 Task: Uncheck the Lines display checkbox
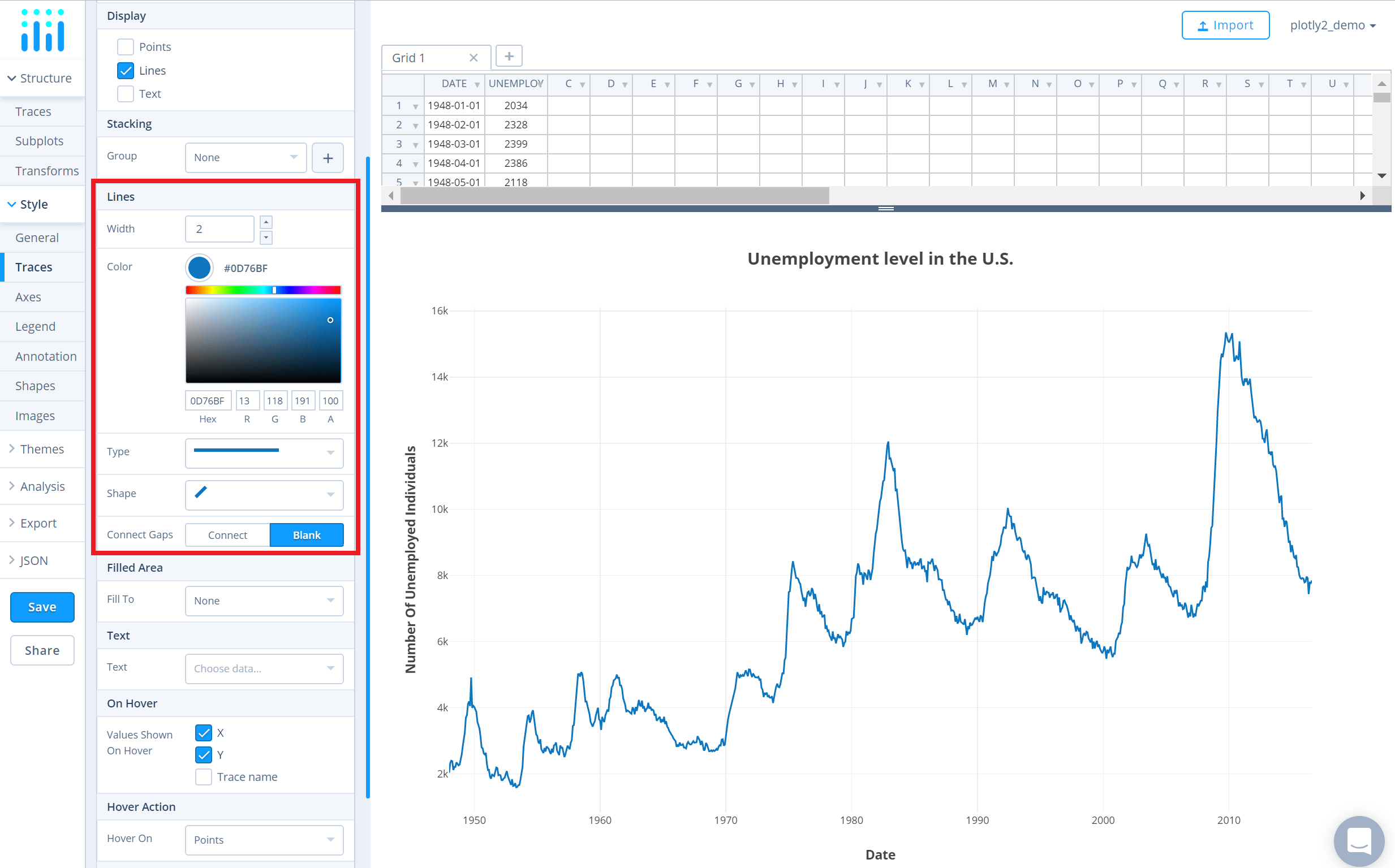(x=125, y=70)
